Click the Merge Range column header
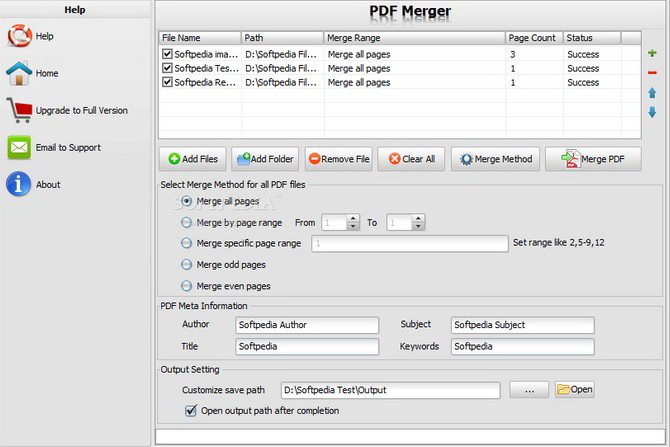 point(414,38)
